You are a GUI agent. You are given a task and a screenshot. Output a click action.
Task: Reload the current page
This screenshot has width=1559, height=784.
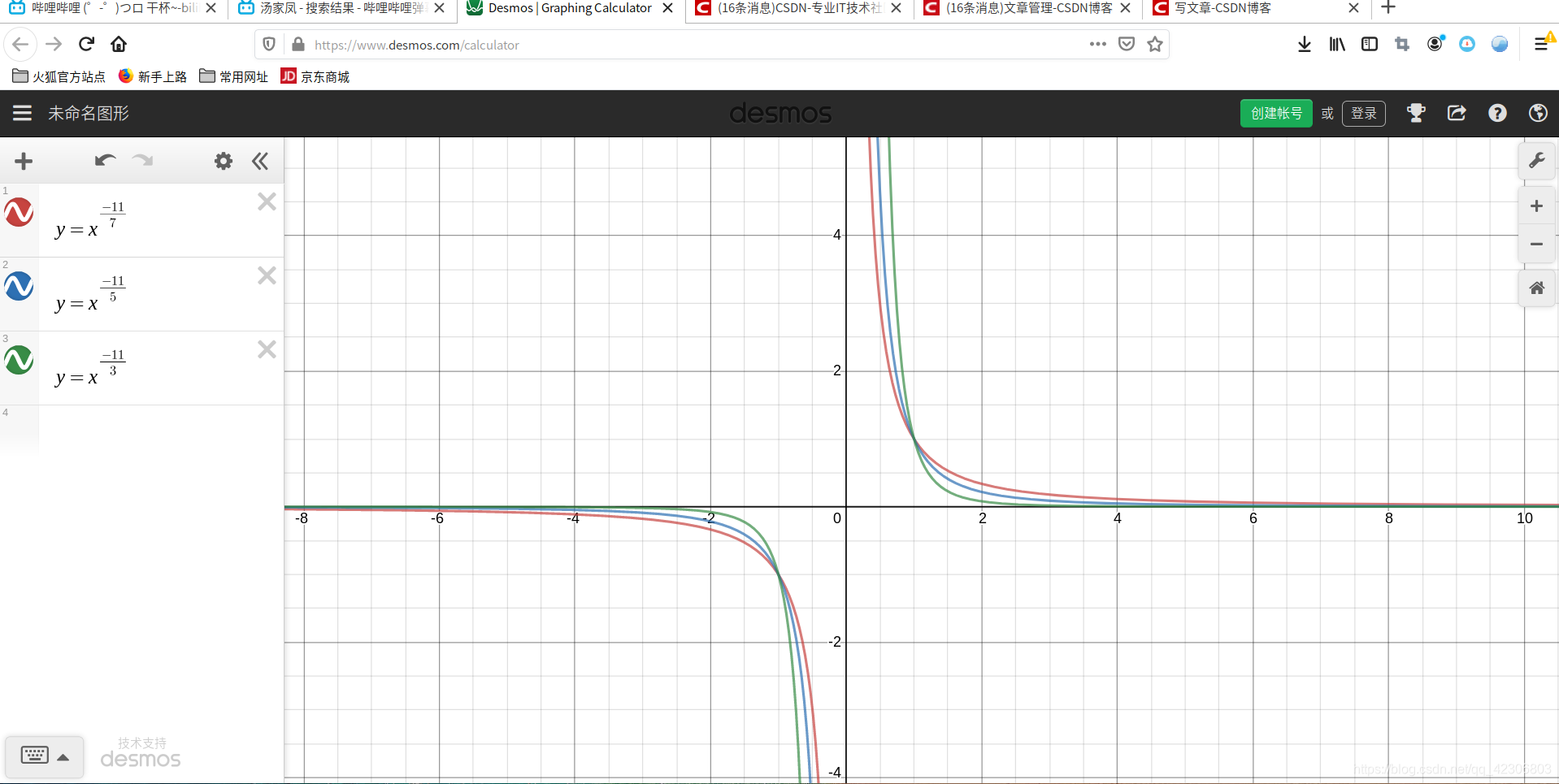point(86,44)
